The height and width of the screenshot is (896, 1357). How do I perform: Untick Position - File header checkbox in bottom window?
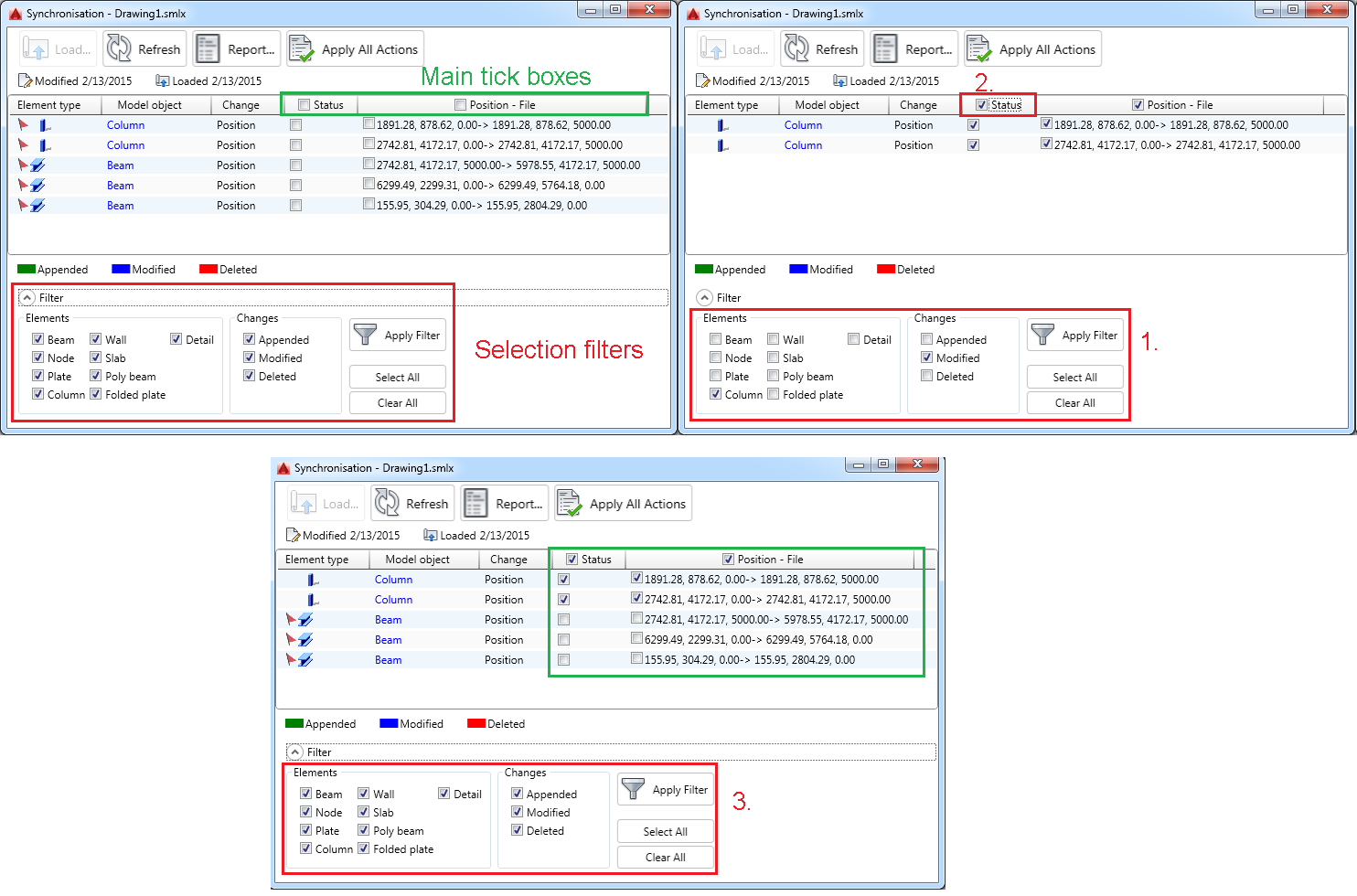coord(729,560)
